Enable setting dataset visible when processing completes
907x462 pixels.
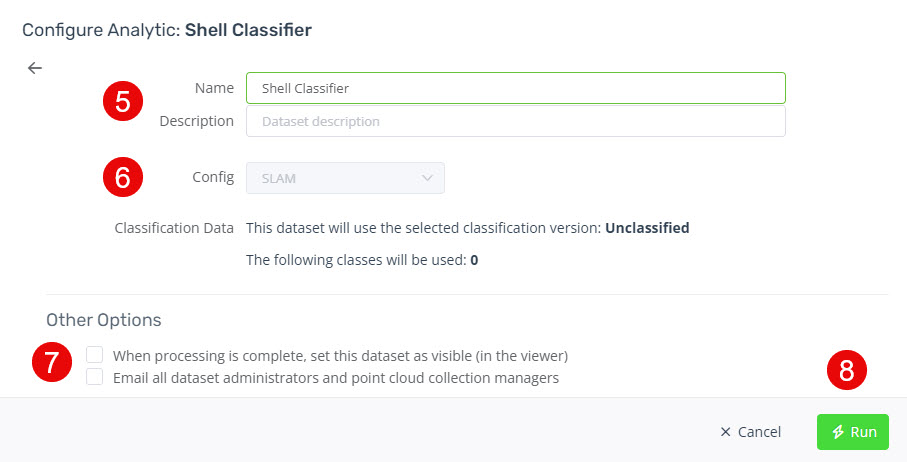(94, 354)
